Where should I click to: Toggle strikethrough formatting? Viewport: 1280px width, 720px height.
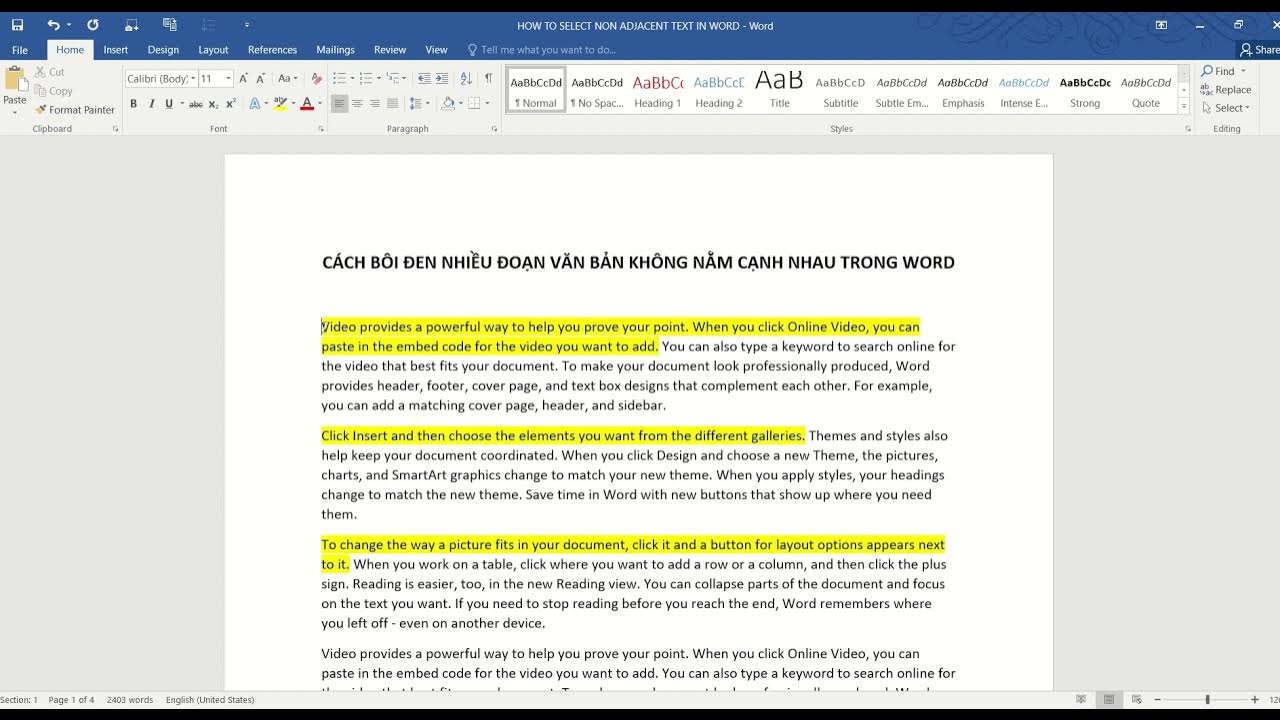196,104
